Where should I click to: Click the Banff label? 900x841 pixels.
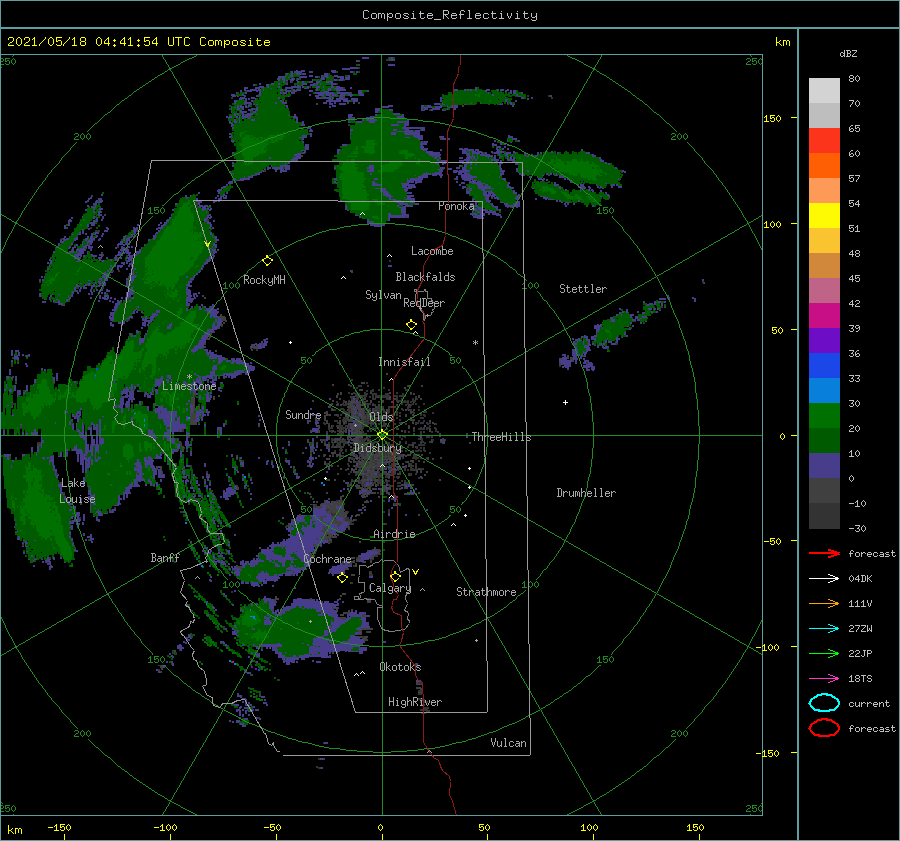[165, 558]
